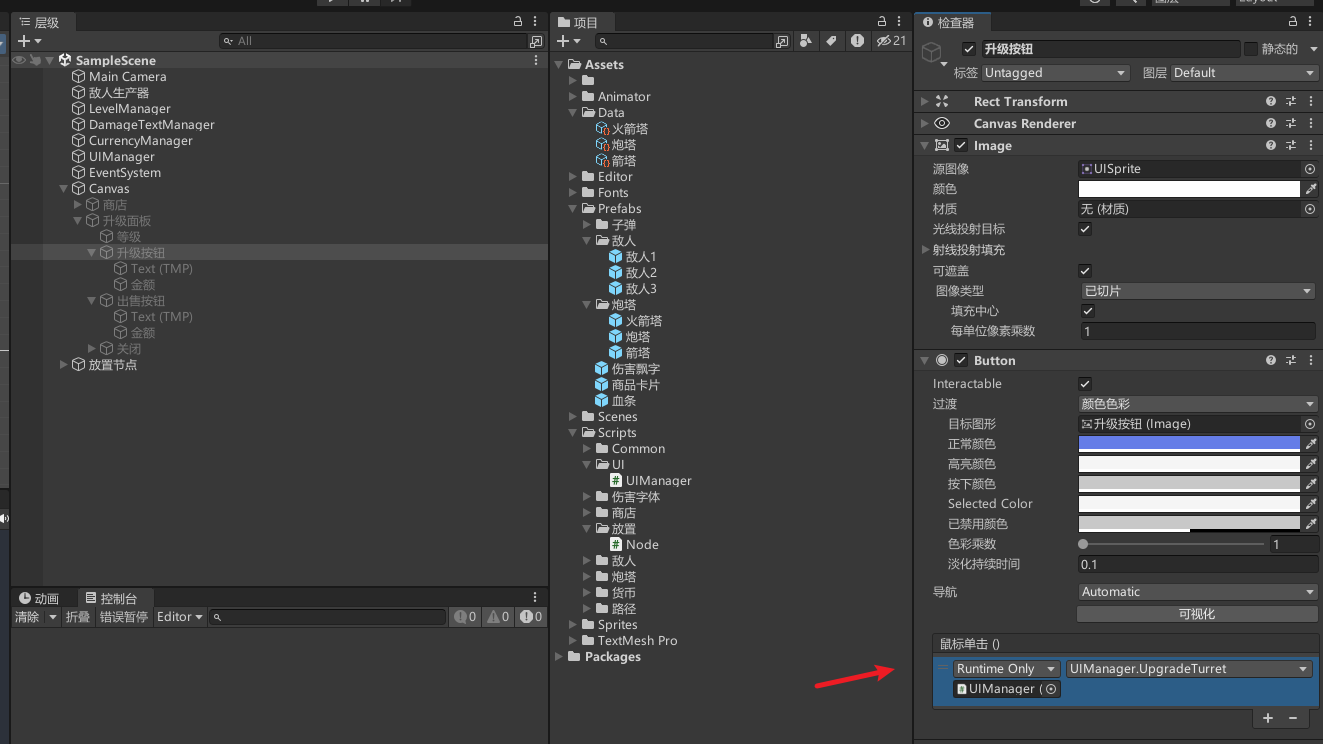
Task: Click the 可视化 button
Action: (x=1197, y=614)
